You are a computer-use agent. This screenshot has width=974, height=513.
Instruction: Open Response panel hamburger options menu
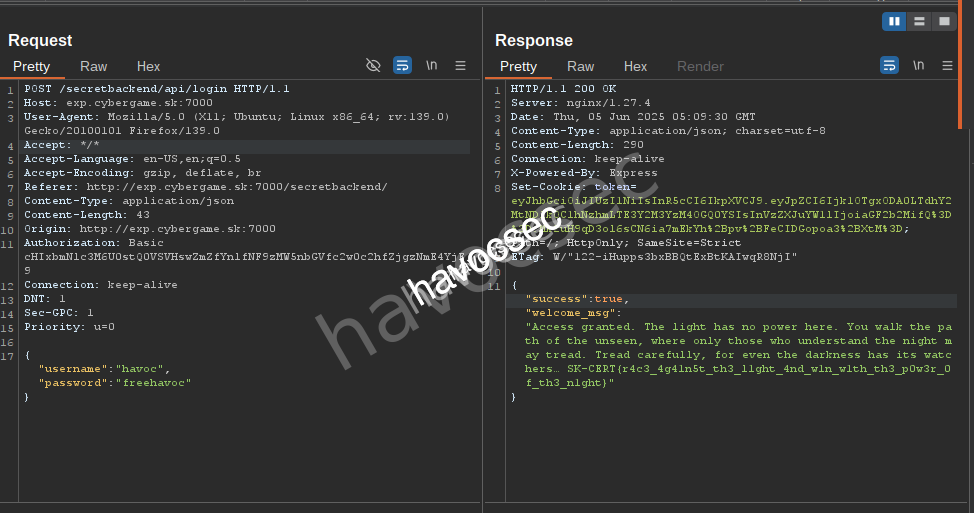click(x=948, y=66)
